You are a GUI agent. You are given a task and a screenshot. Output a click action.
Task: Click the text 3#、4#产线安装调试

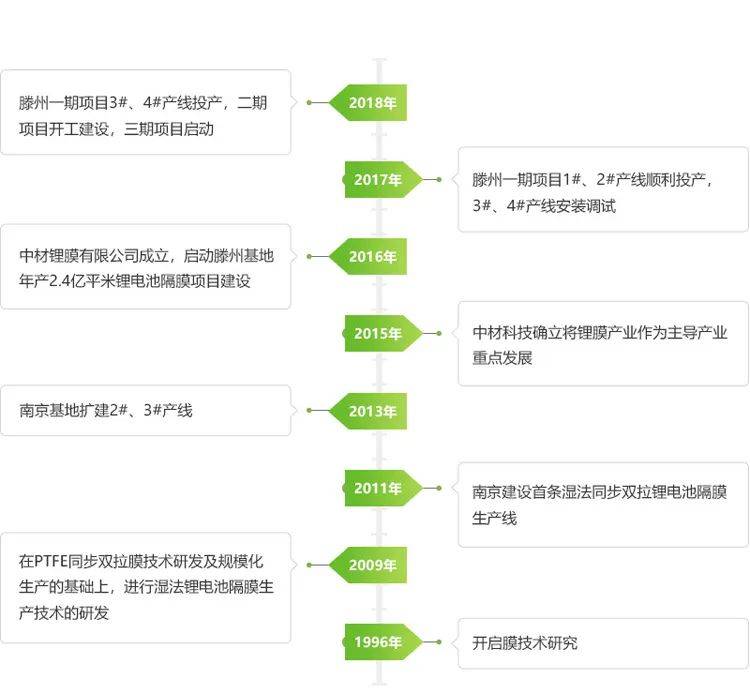pyautogui.click(x=544, y=206)
